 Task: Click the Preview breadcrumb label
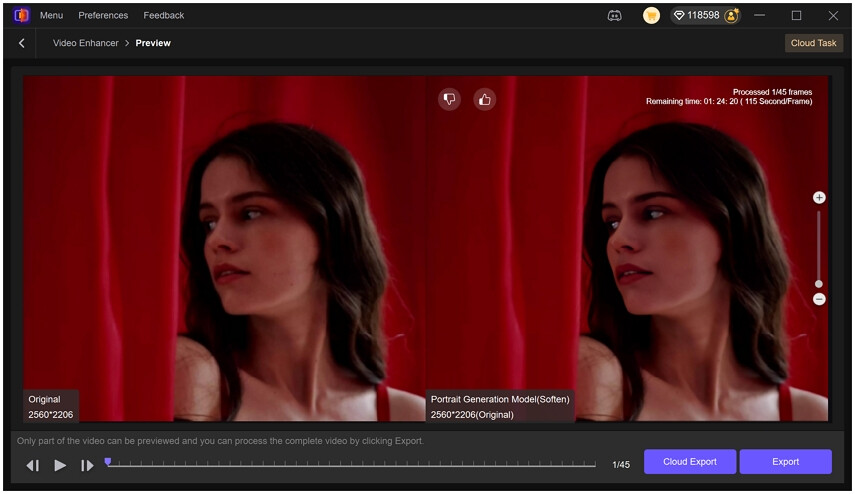click(x=153, y=43)
